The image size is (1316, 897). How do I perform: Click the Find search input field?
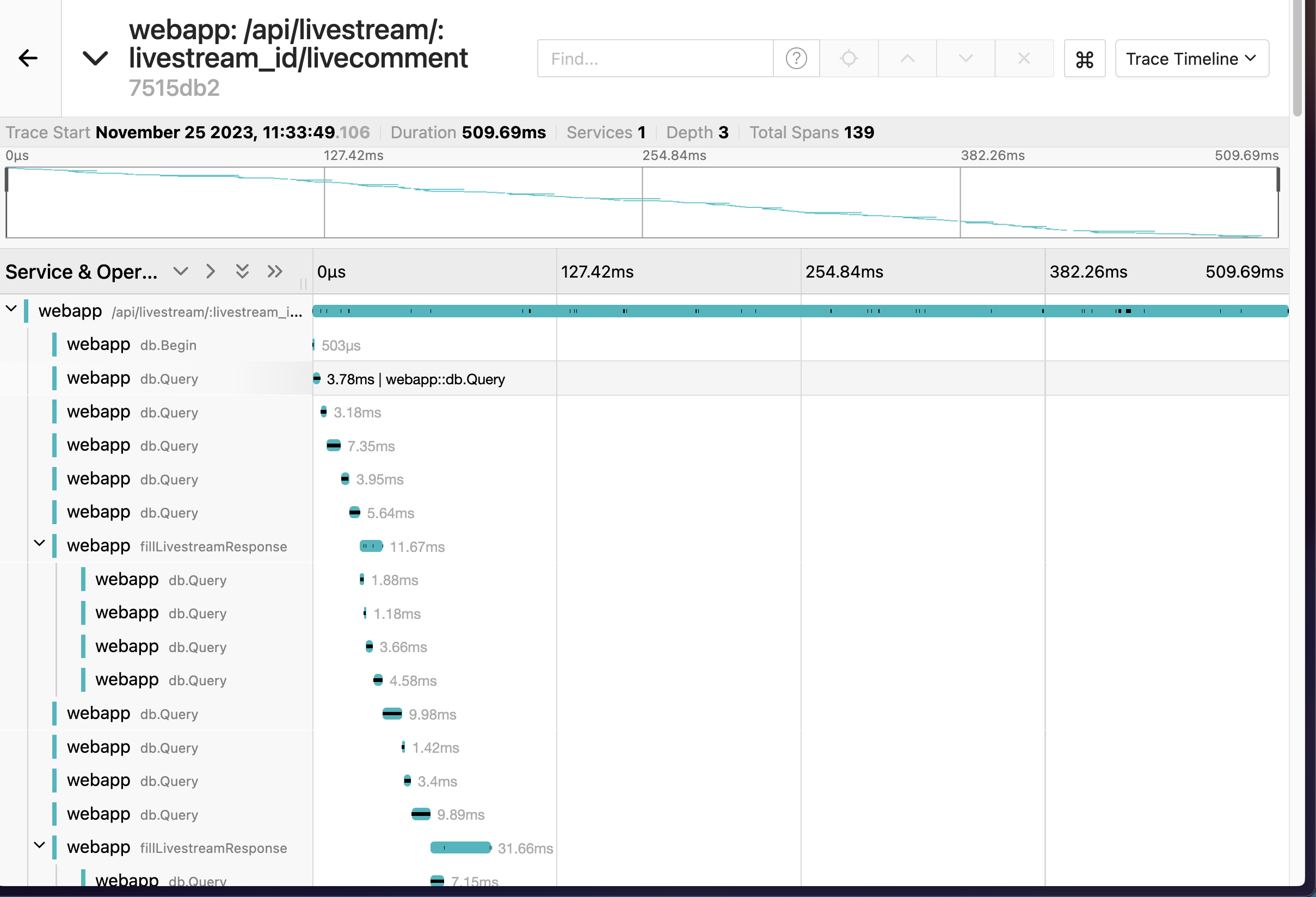(x=655, y=58)
